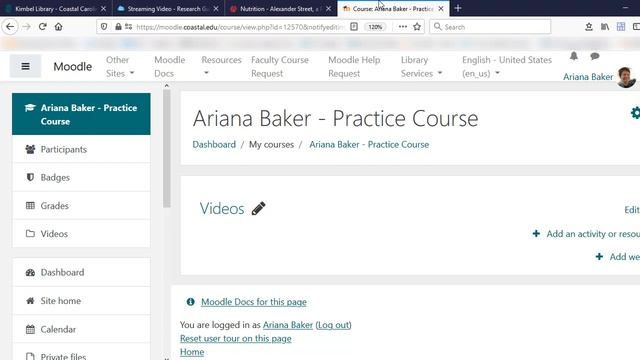Open the page actions three-dot menu
This screenshot has width=640, height=360.
point(403,27)
